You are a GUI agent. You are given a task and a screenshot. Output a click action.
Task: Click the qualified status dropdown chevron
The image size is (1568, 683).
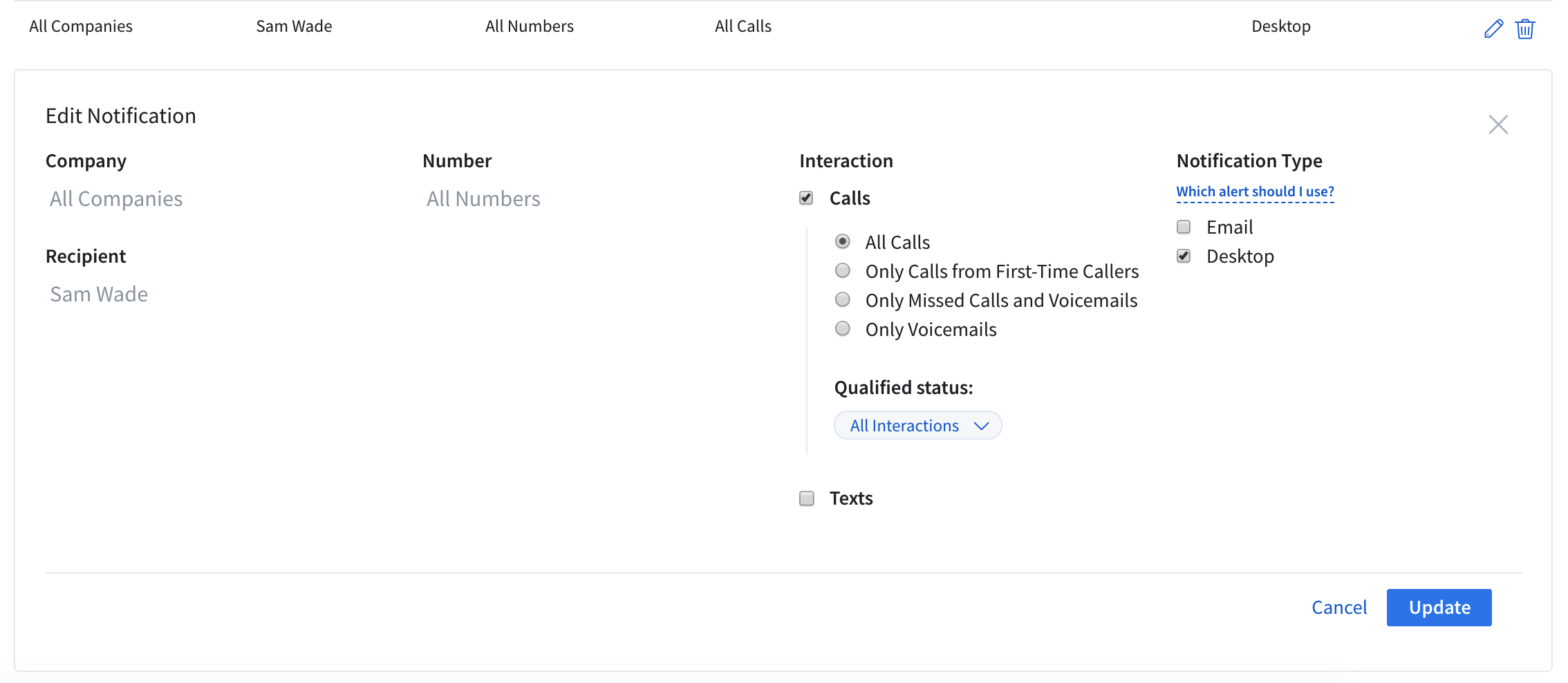pyautogui.click(x=981, y=426)
